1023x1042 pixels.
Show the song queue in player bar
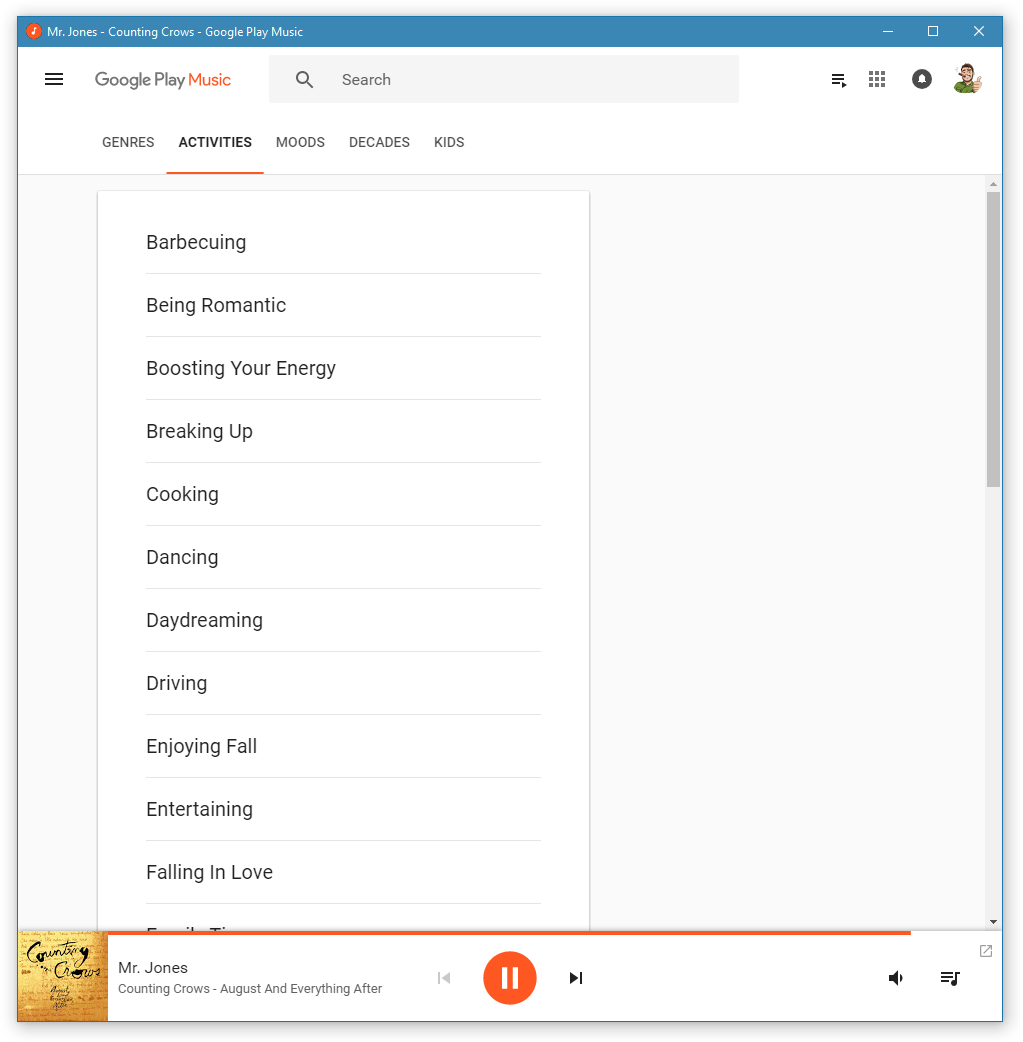point(950,978)
